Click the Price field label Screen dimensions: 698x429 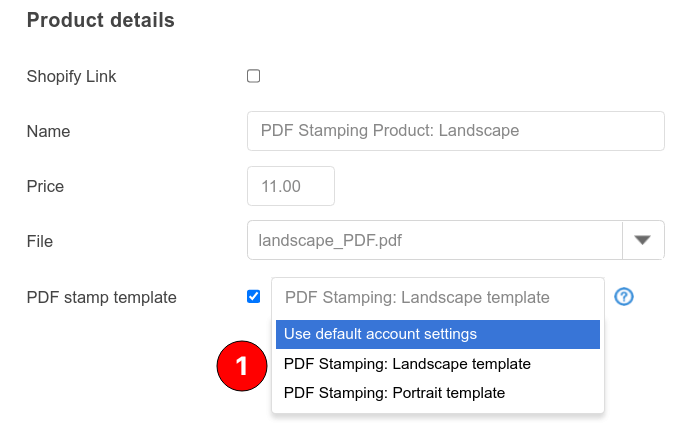point(45,187)
